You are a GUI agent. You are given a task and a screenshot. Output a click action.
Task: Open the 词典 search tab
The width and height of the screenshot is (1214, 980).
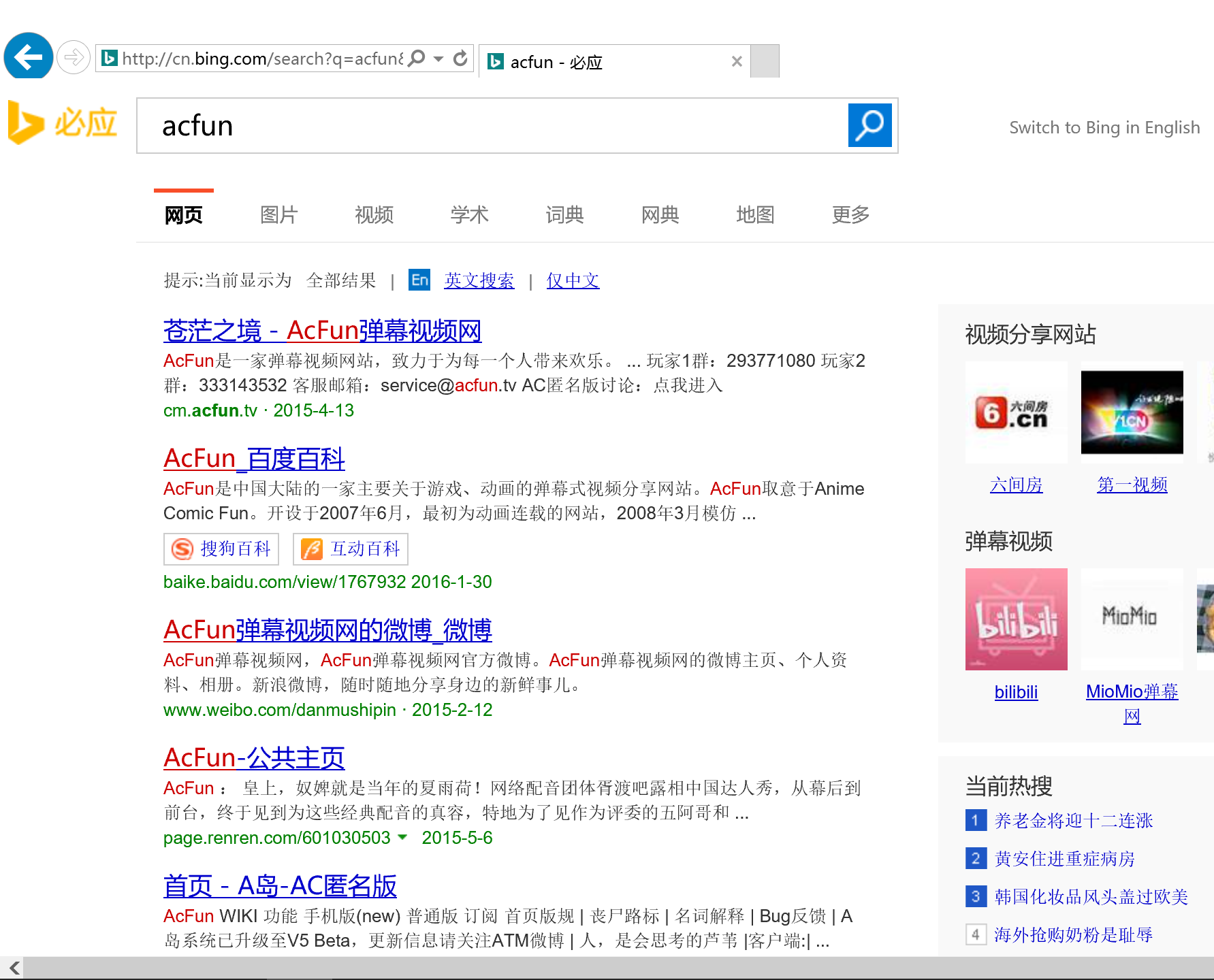[x=565, y=215]
